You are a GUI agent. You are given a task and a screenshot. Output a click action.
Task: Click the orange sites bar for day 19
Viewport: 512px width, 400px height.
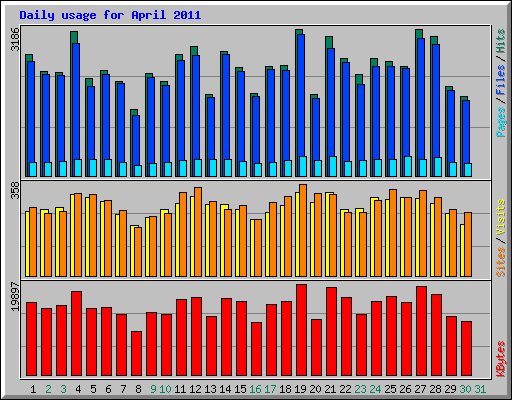pos(303,230)
